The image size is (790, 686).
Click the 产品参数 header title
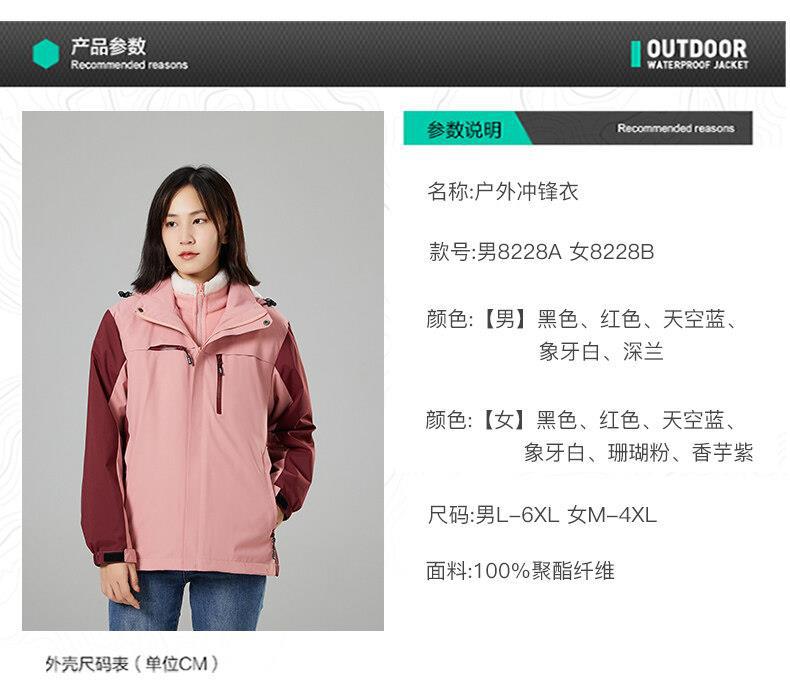[x=108, y=47]
